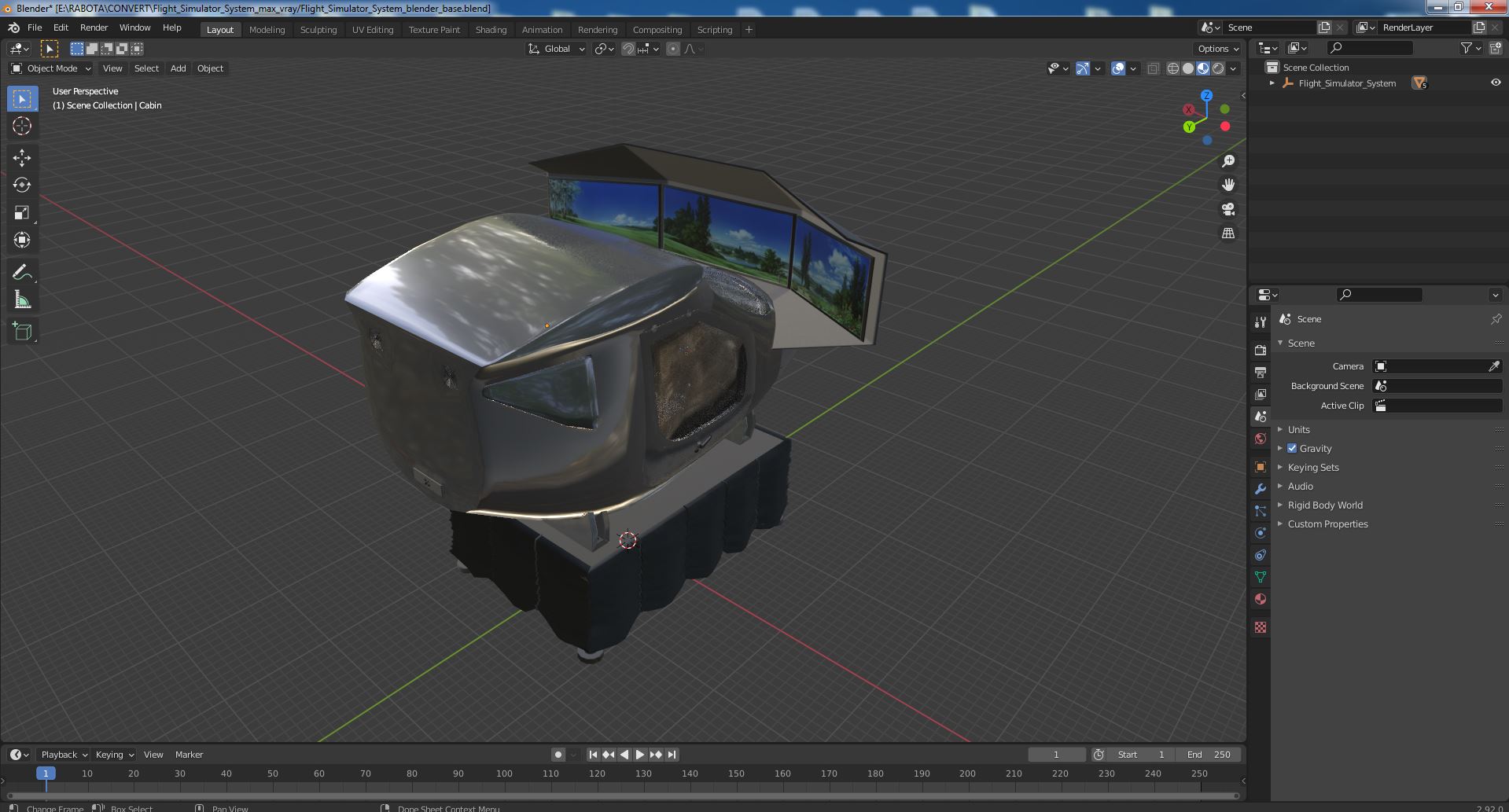Toggle snapping magnet
Screen dimensions: 1509x812
click(x=628, y=49)
